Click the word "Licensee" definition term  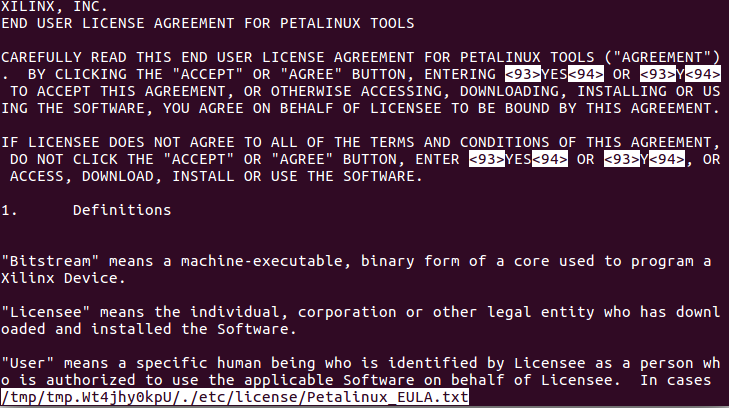[x=46, y=312]
